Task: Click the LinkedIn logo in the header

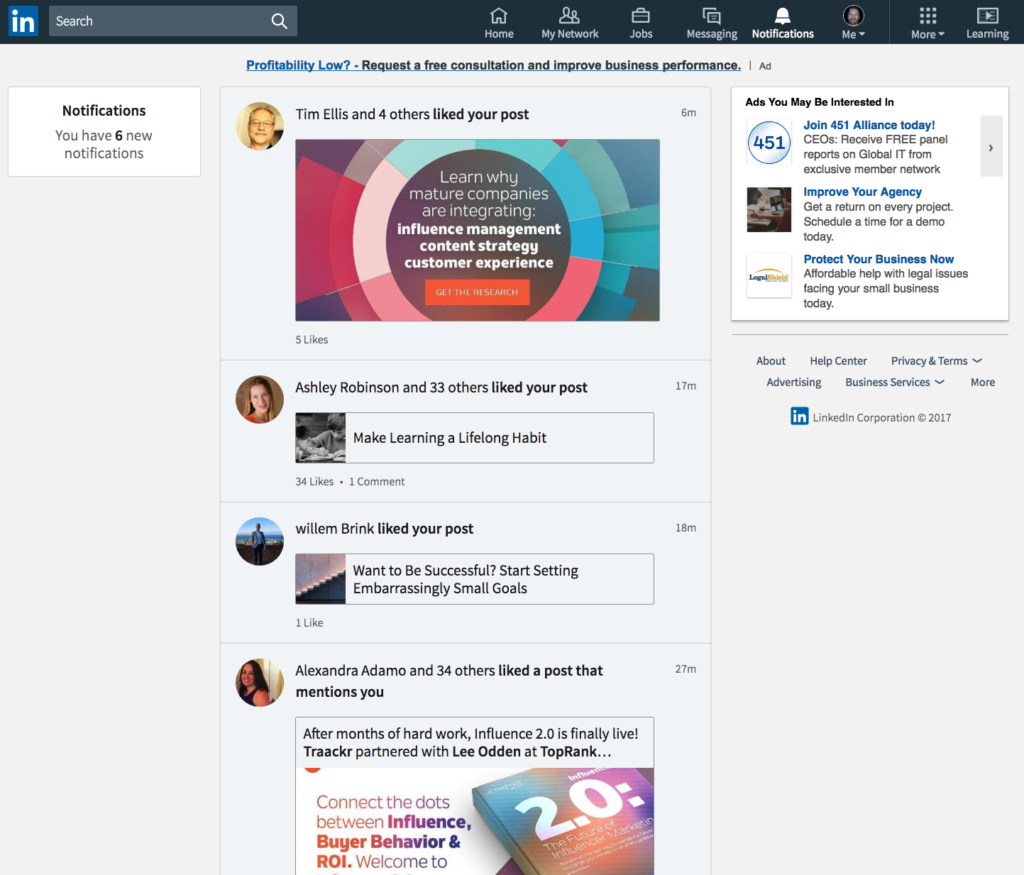Action: pyautogui.click(x=23, y=21)
